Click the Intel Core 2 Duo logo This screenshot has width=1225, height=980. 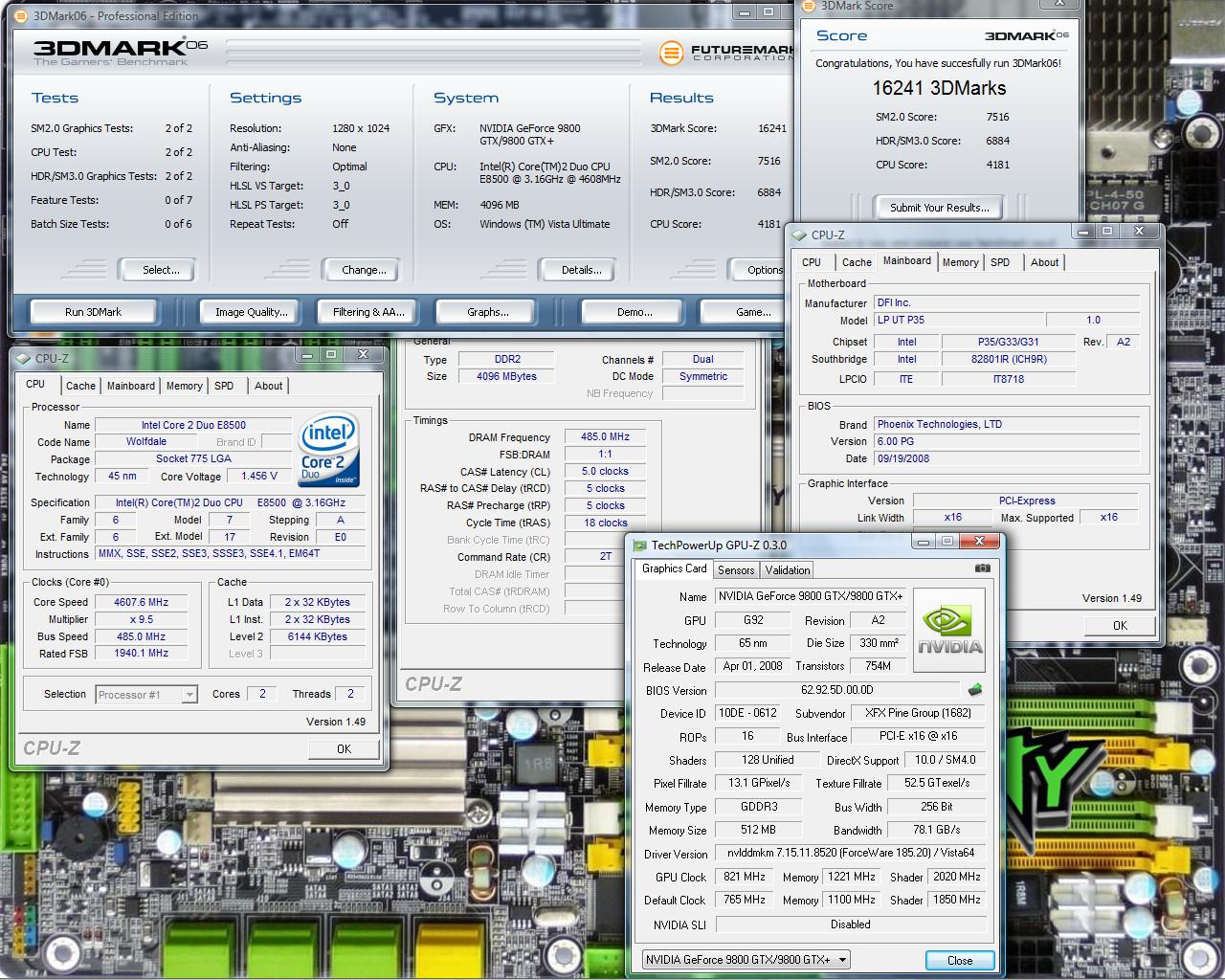pos(328,450)
